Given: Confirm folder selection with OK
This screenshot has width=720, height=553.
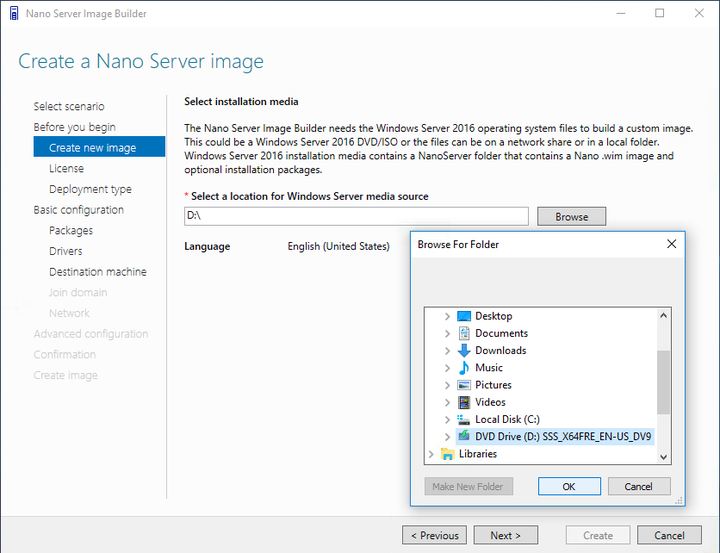Looking at the screenshot, I should click(x=569, y=486).
